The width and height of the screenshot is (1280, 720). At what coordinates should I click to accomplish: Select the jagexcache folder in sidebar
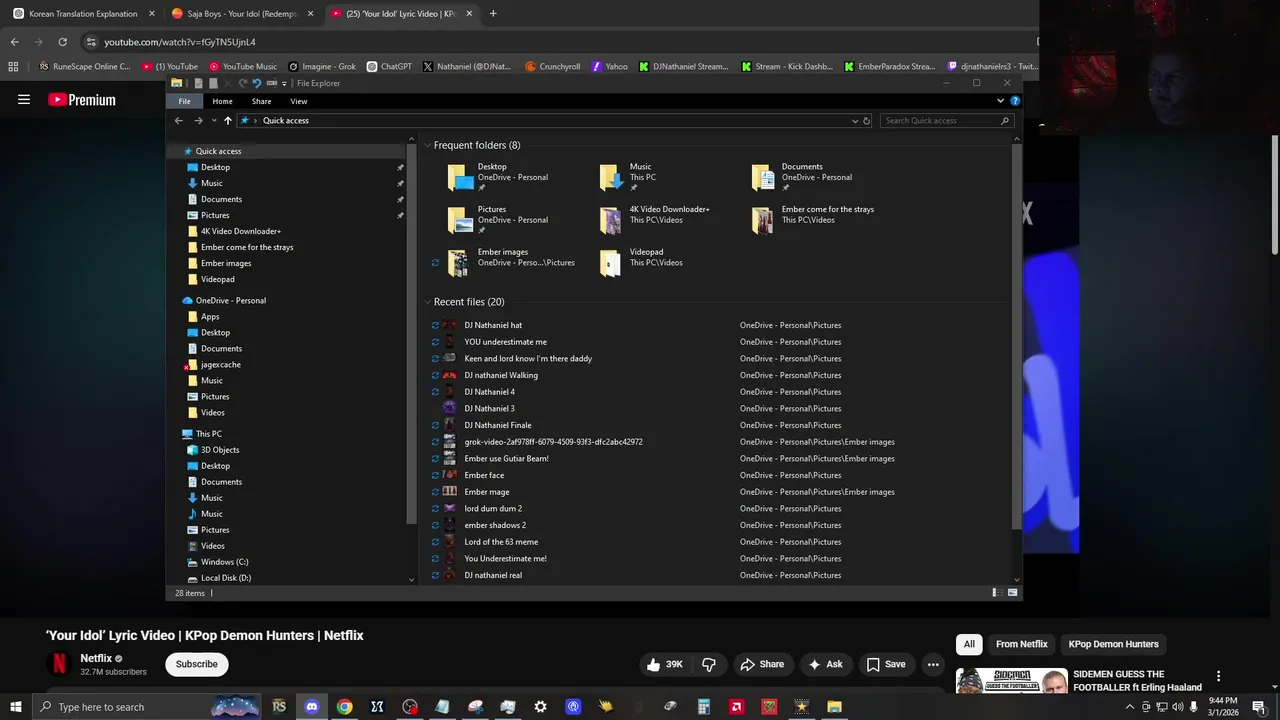(x=220, y=364)
